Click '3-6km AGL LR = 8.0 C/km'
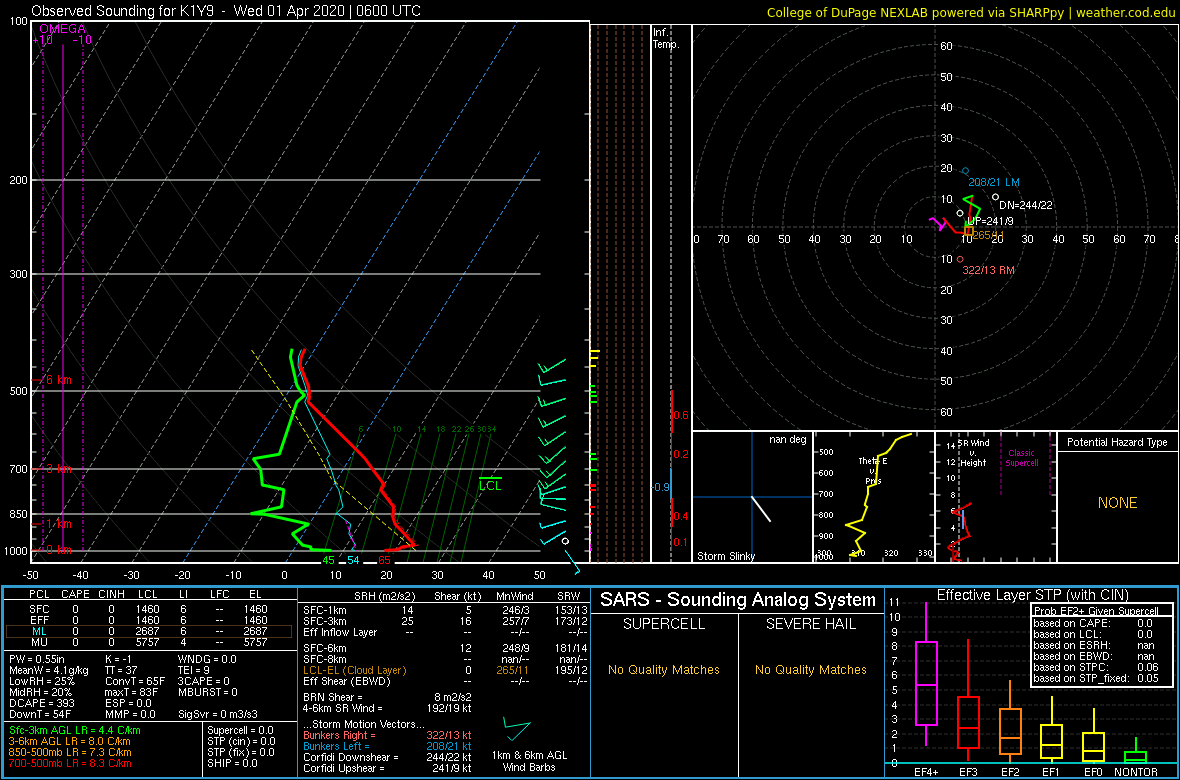Screen dimensions: 1180x780 pyautogui.click(x=71, y=741)
